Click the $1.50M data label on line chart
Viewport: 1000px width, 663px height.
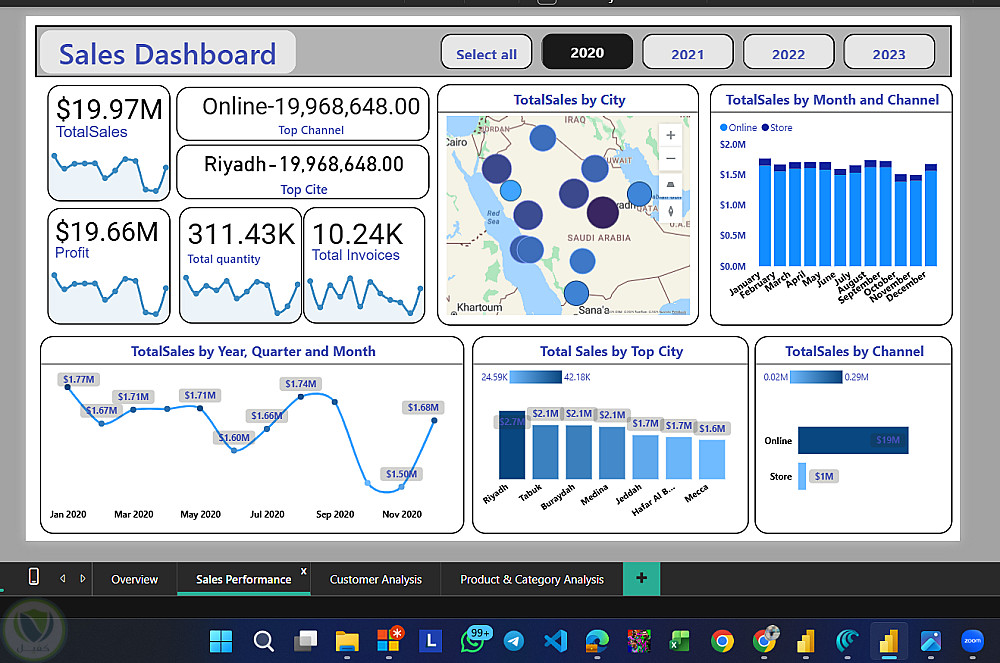coord(401,474)
